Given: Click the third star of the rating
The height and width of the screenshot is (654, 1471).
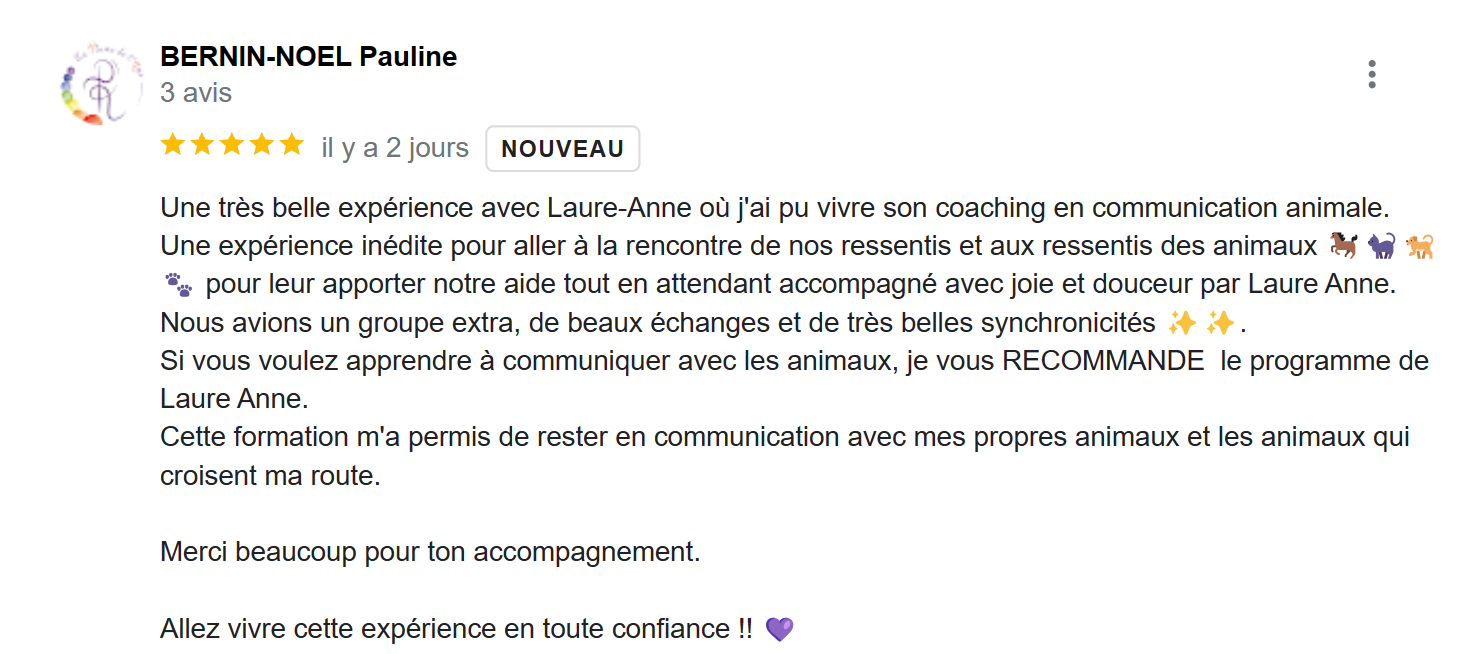Looking at the screenshot, I should (232, 146).
